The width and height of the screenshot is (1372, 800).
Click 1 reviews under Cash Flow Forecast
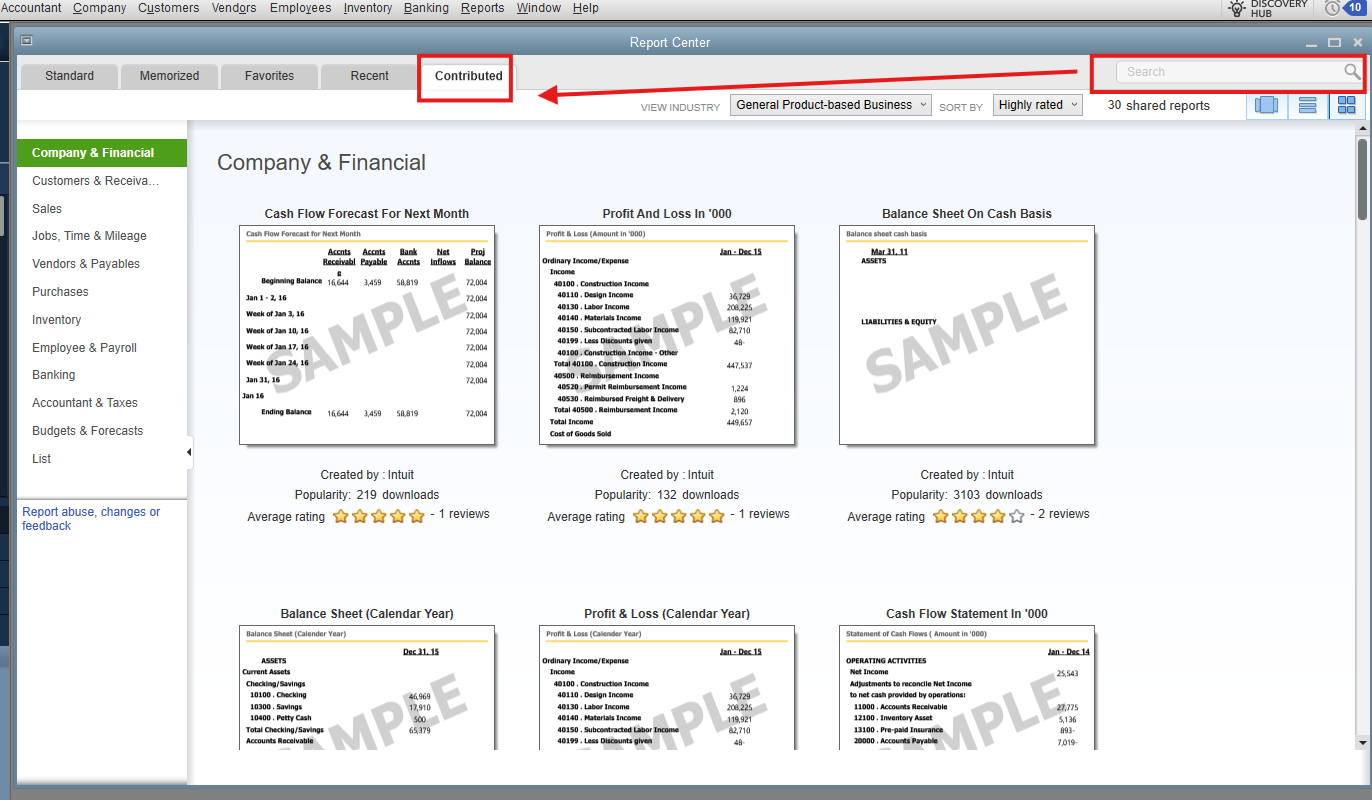click(465, 514)
